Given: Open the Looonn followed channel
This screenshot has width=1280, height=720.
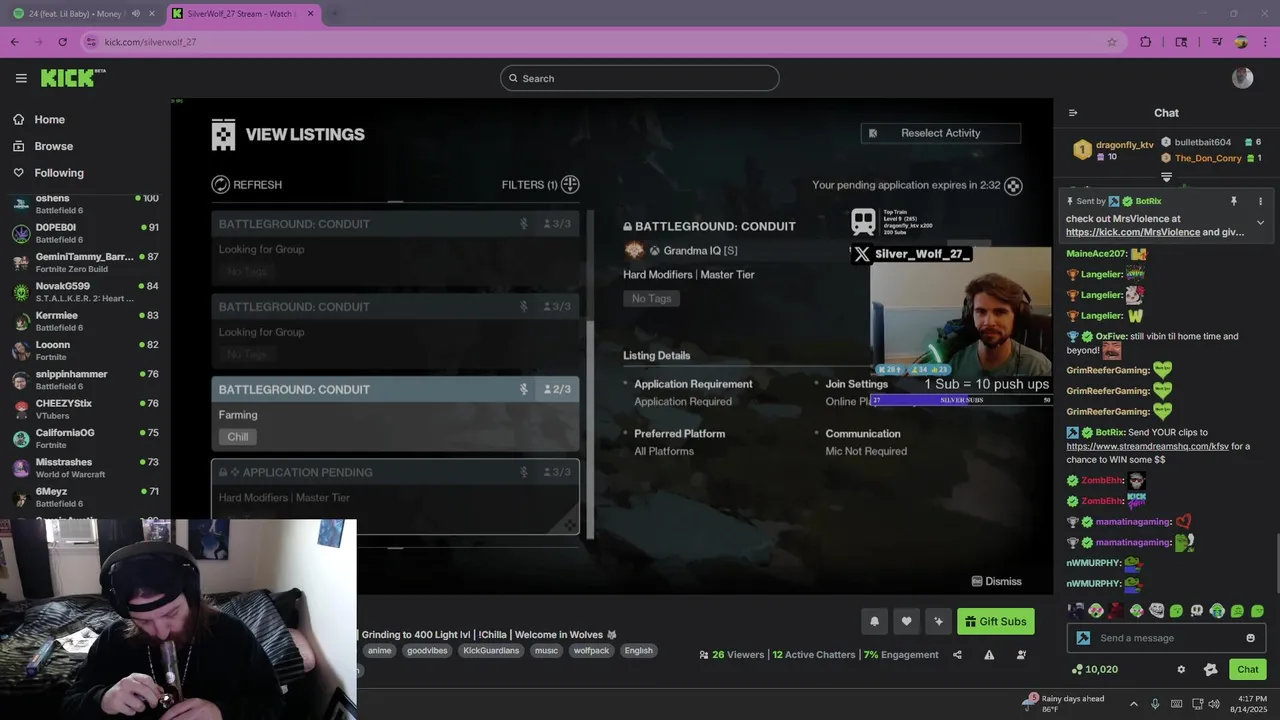Looking at the screenshot, I should (x=85, y=350).
